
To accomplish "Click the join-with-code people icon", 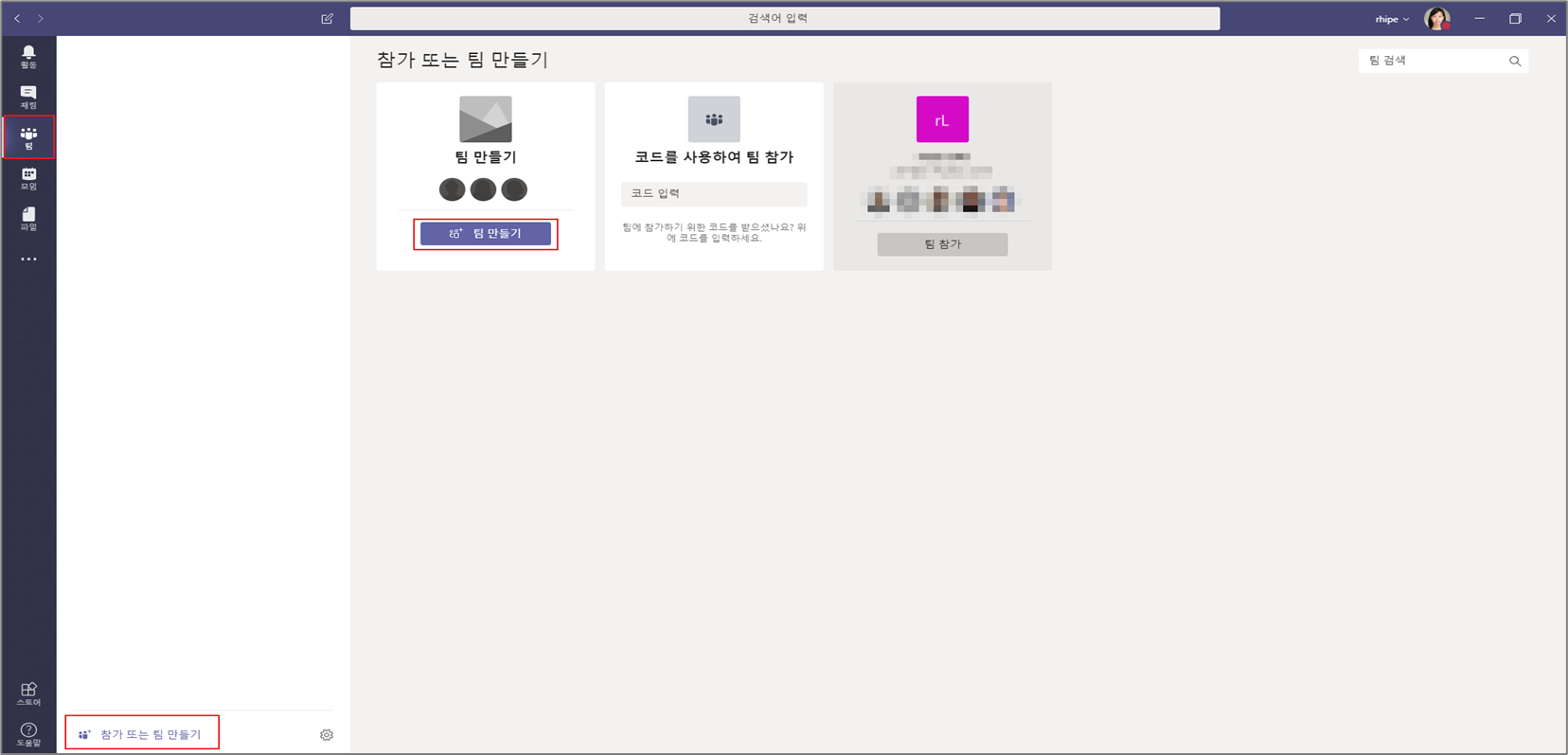I will pyautogui.click(x=714, y=119).
